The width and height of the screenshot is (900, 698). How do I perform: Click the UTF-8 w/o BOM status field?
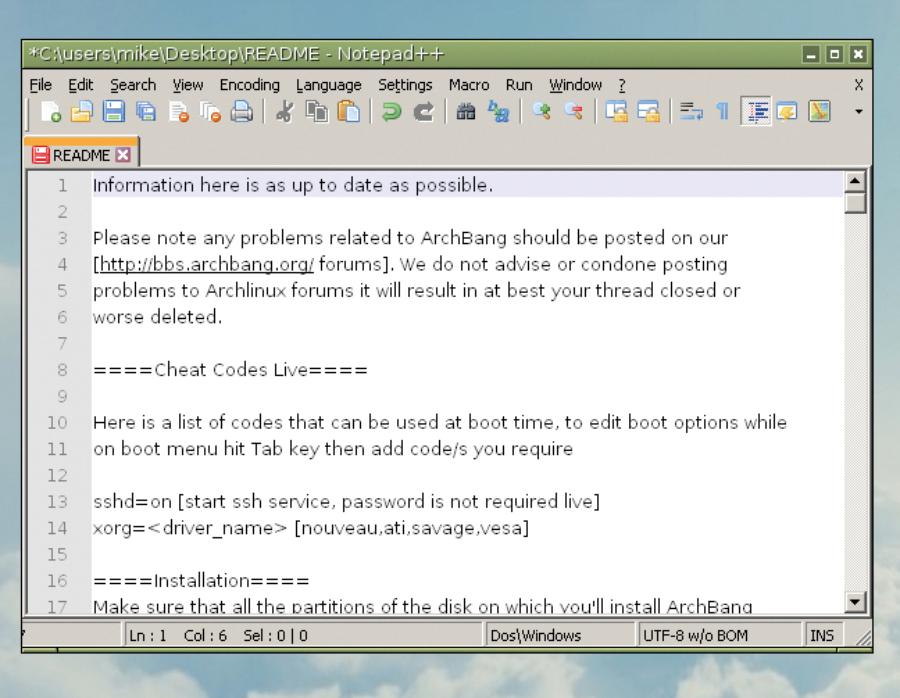click(719, 635)
